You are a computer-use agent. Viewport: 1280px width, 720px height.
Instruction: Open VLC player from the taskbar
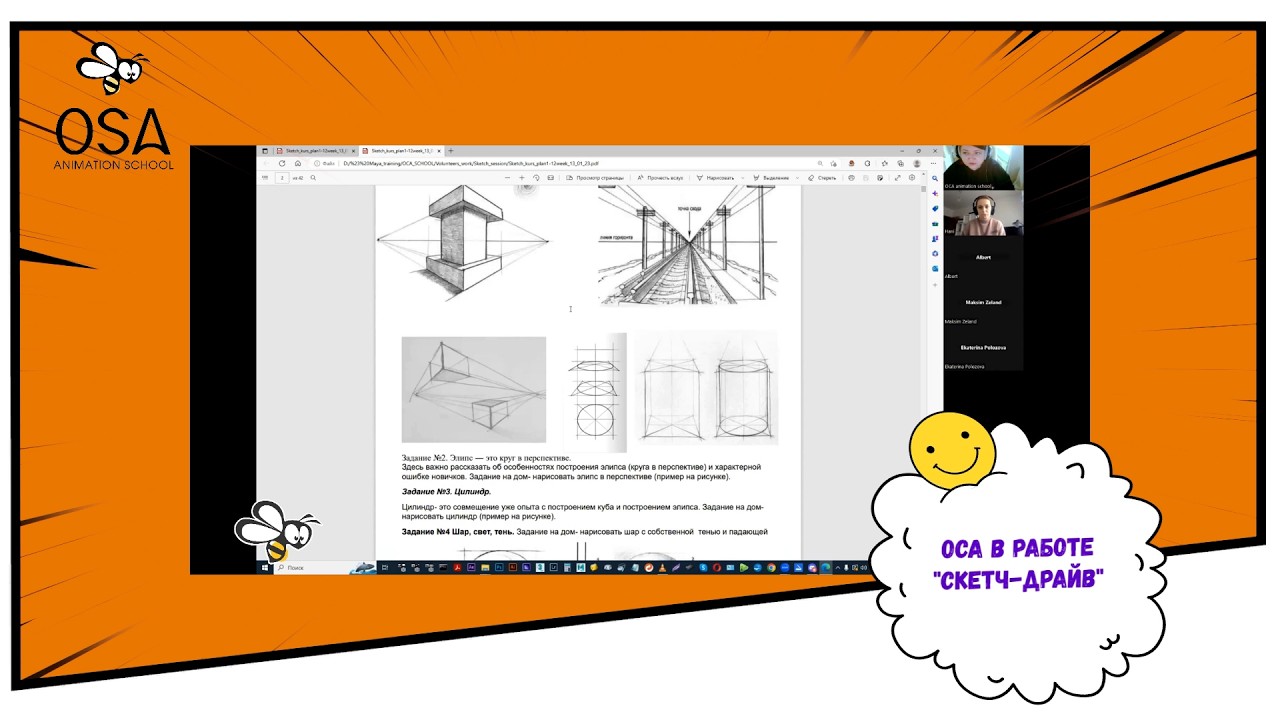662,567
